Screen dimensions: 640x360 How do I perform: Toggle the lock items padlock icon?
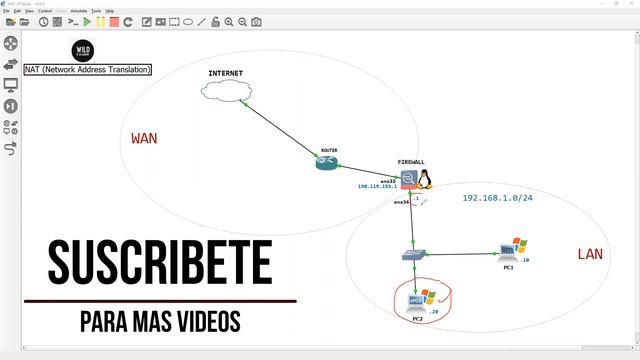[216, 22]
